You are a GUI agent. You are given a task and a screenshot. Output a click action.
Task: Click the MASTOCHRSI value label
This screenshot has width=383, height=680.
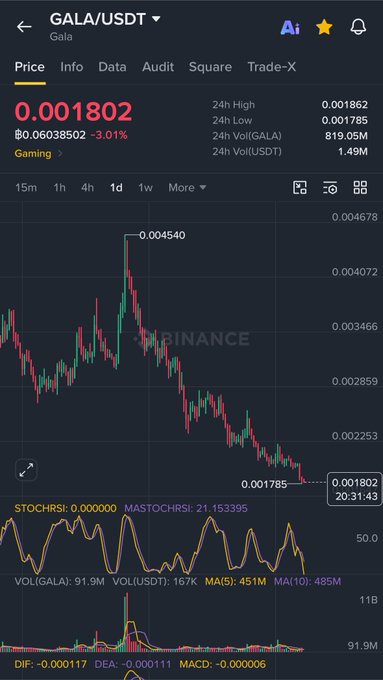click(x=186, y=508)
